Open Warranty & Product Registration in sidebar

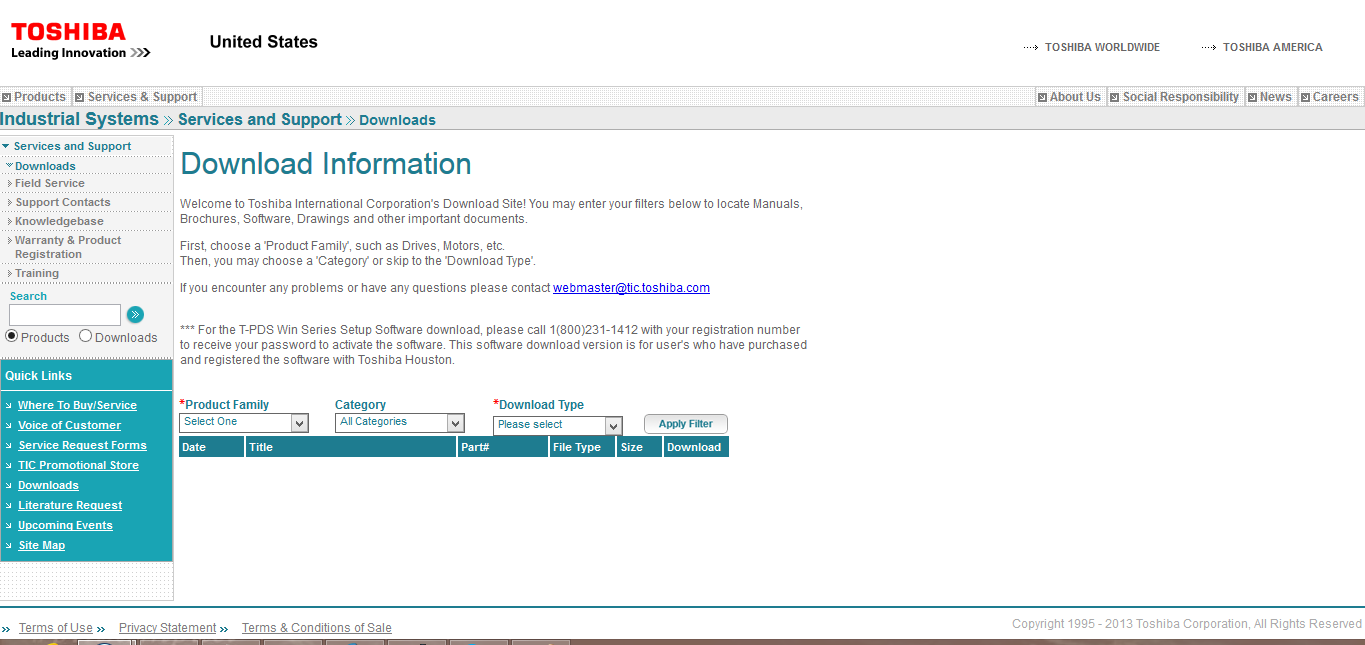point(67,247)
